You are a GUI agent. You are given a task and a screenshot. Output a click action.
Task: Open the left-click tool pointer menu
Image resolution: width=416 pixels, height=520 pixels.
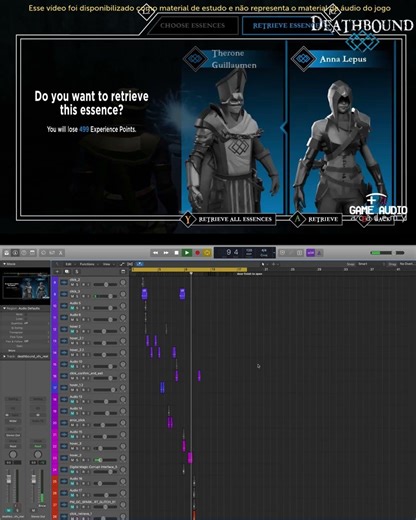pyautogui.click(x=263, y=264)
